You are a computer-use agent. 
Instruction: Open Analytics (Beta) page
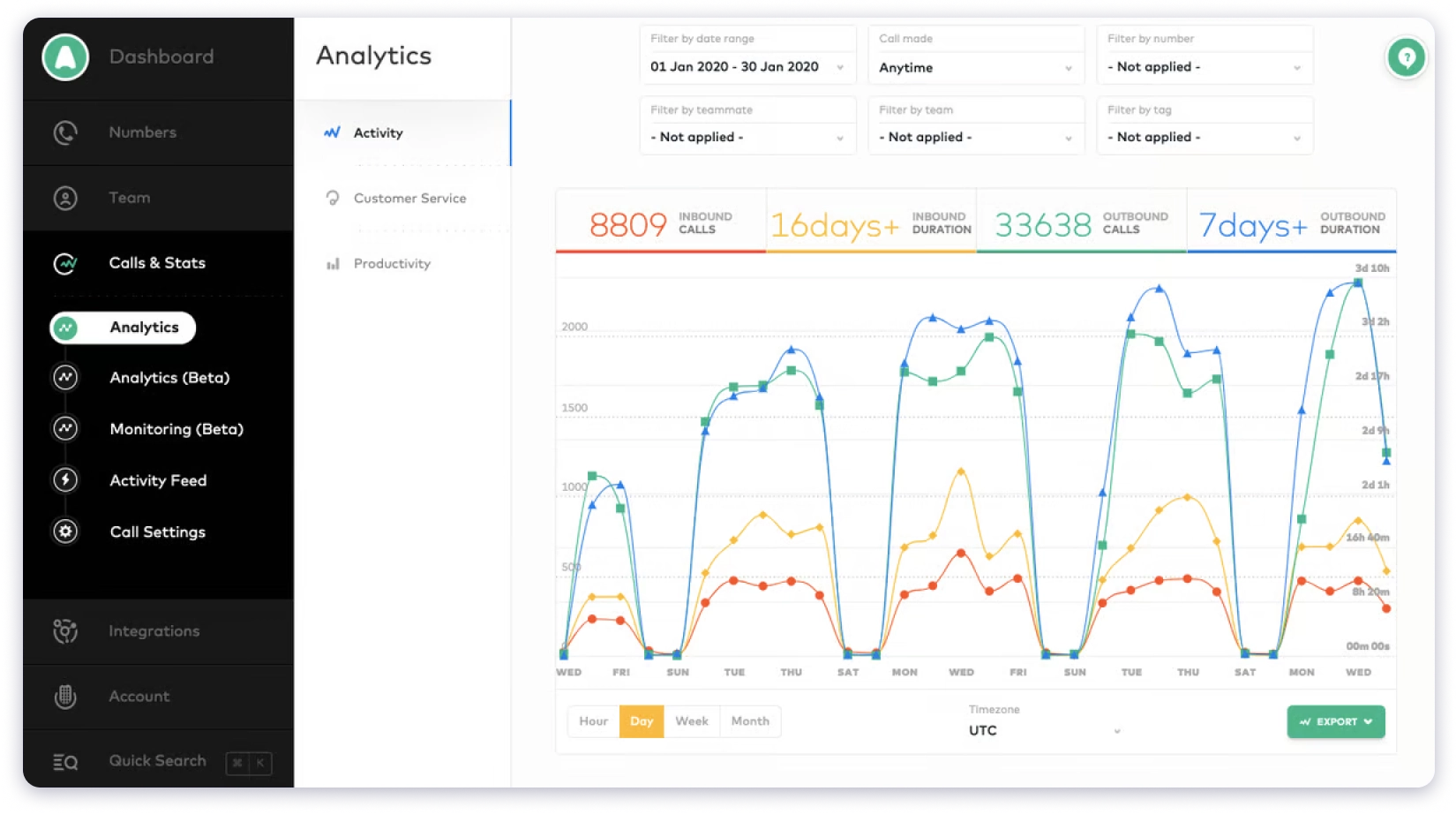pos(169,378)
